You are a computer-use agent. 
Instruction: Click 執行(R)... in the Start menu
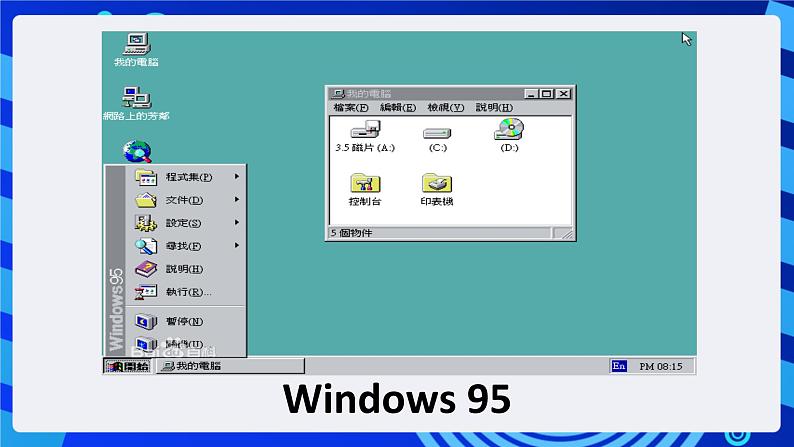[188, 292]
